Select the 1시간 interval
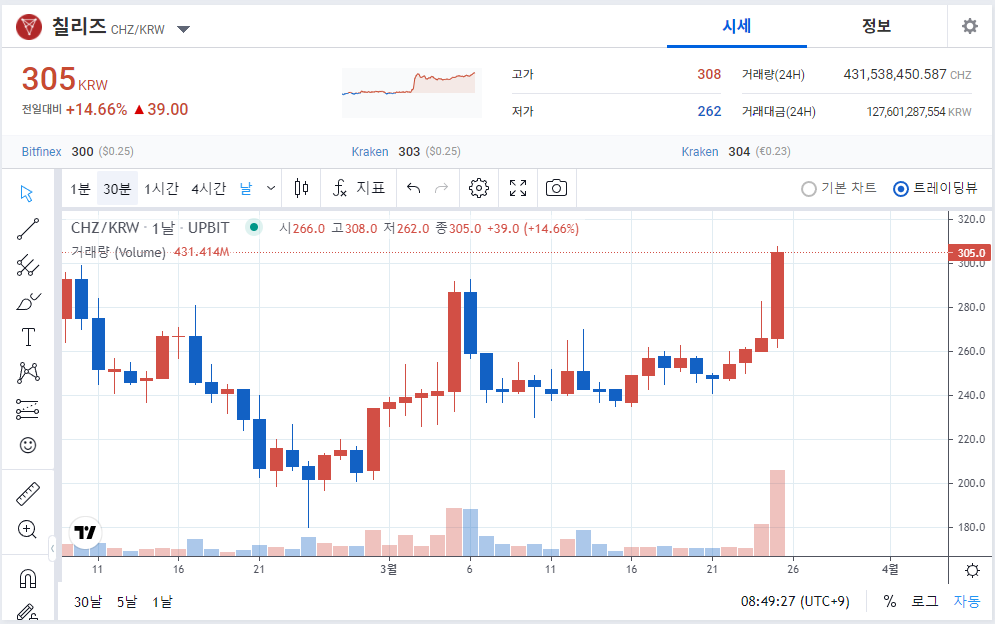The image size is (995, 624). [161, 189]
